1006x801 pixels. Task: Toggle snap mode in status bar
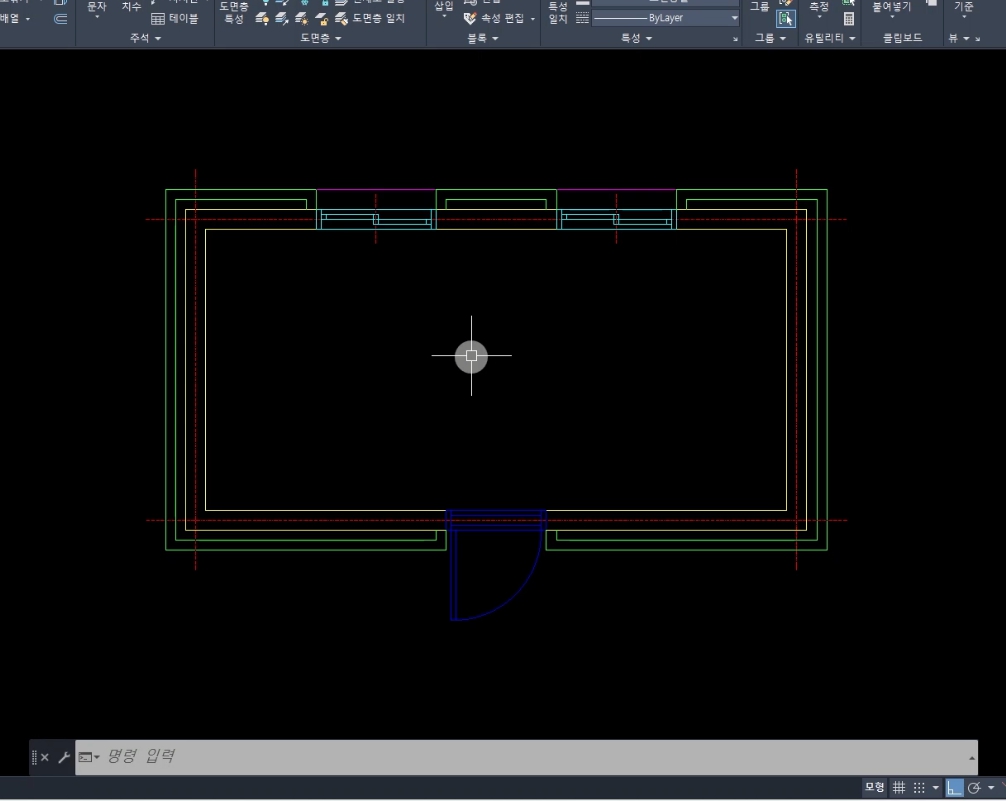920,788
